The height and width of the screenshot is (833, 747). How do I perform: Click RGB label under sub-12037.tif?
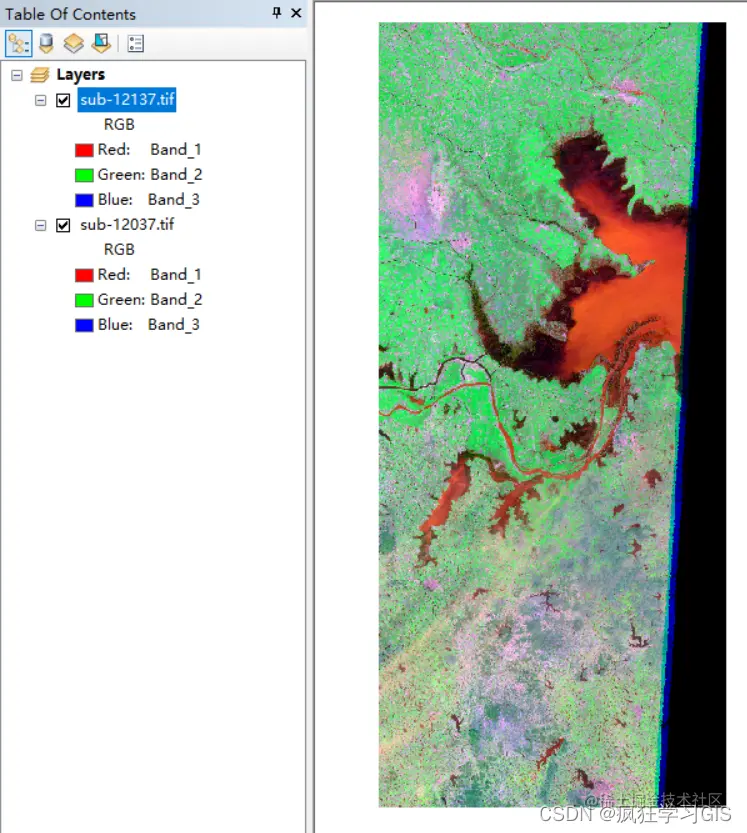tap(119, 249)
